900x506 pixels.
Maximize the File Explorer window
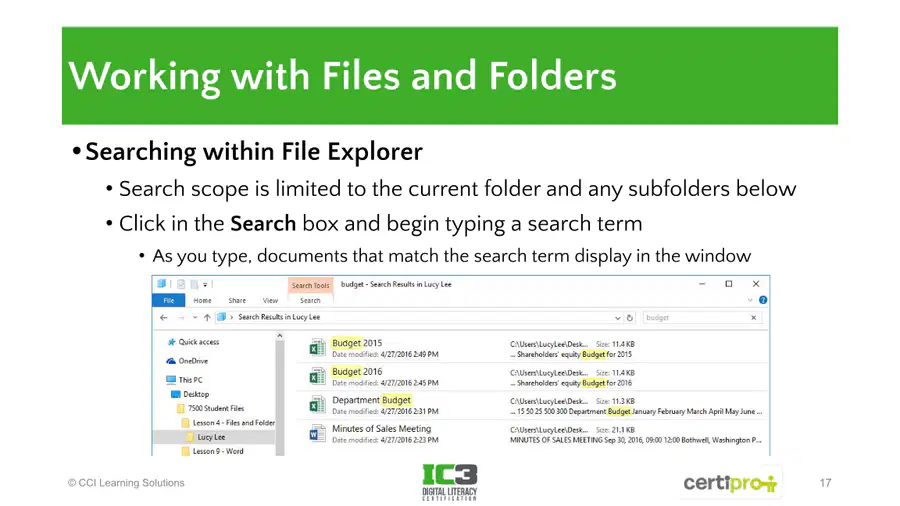[728, 284]
